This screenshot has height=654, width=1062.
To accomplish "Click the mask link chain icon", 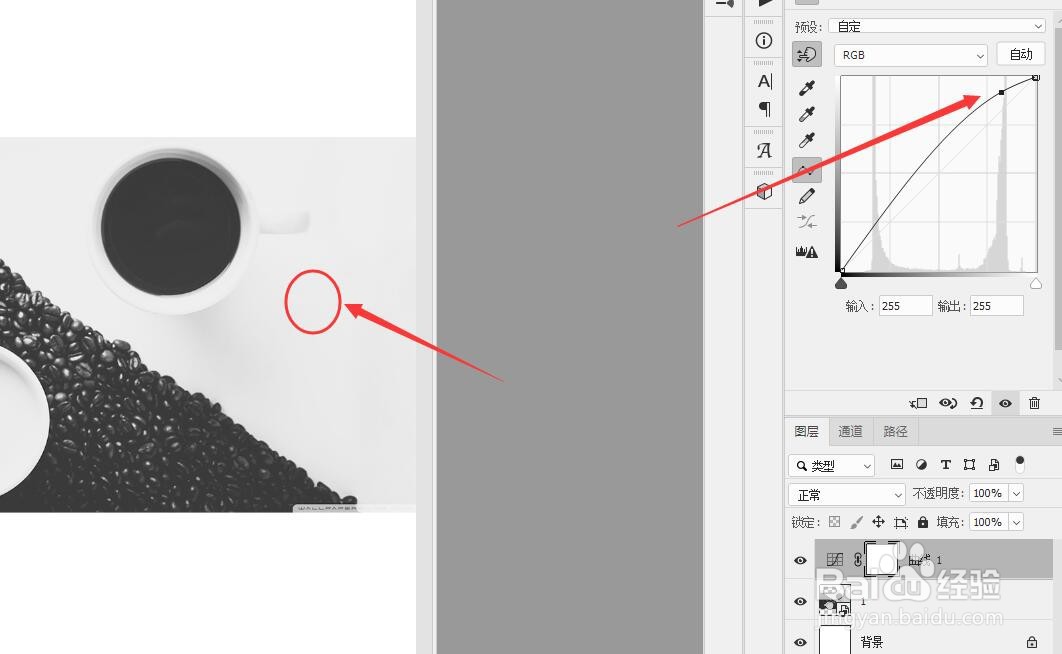I will (x=857, y=559).
